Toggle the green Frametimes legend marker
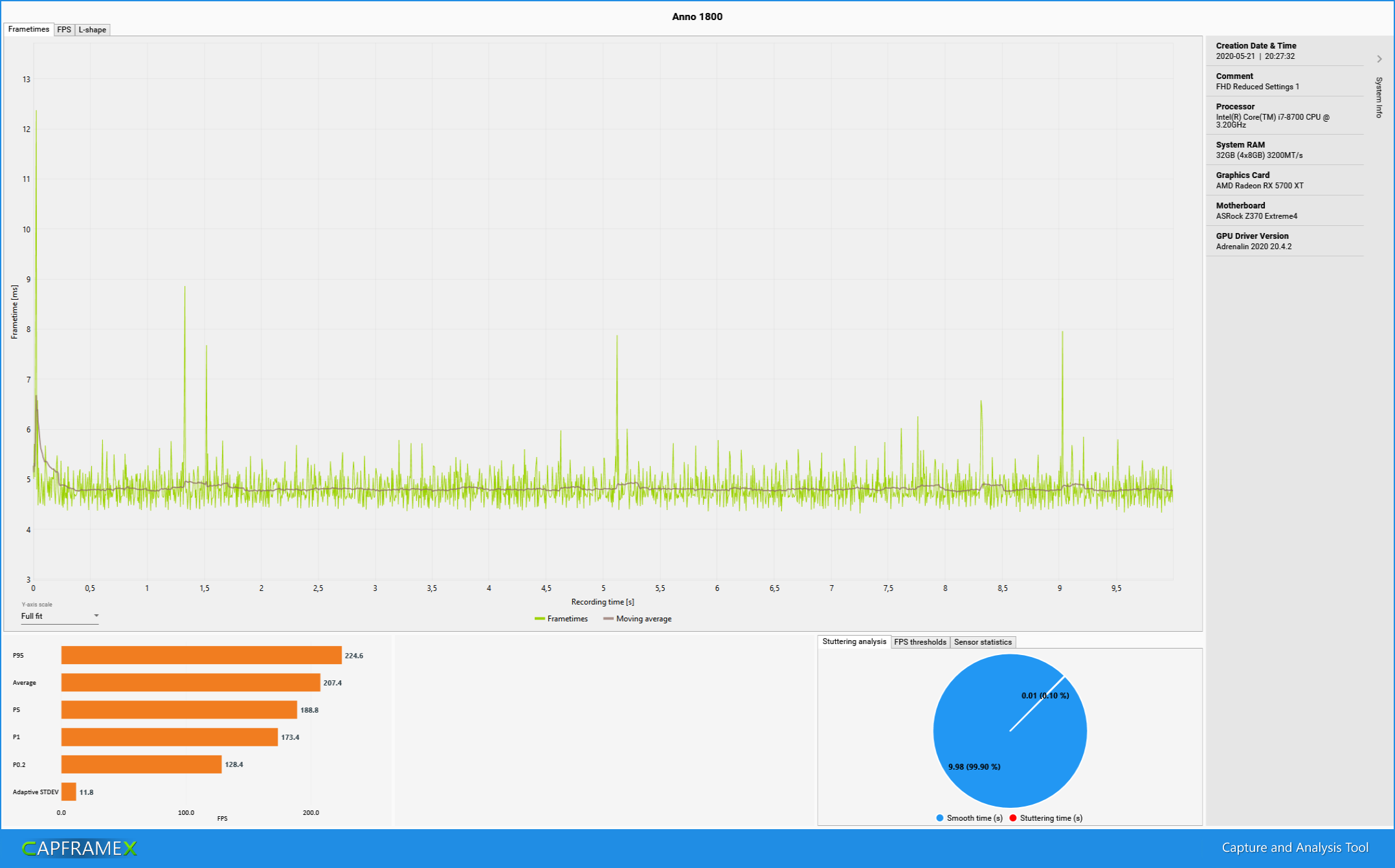This screenshot has height=868, width=1395. pos(540,619)
